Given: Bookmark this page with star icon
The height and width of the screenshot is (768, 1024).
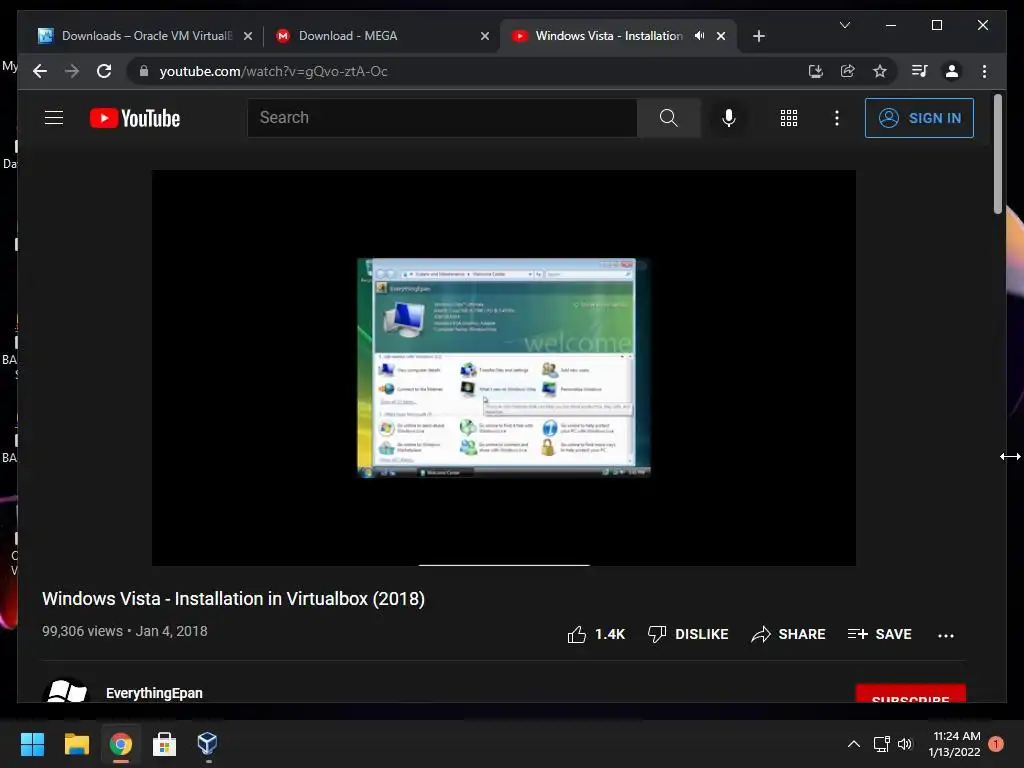Looking at the screenshot, I should [880, 71].
